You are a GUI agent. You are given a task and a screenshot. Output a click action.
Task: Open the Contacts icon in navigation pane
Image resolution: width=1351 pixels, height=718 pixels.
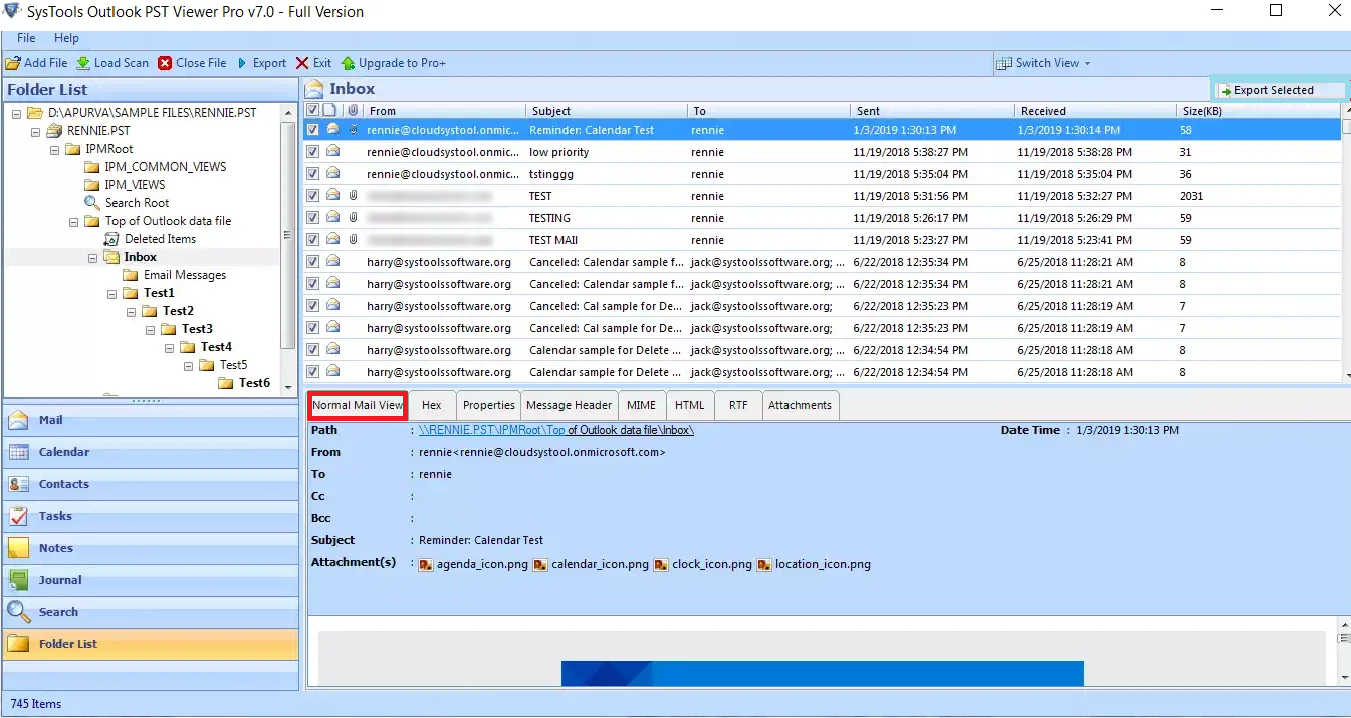19,485
